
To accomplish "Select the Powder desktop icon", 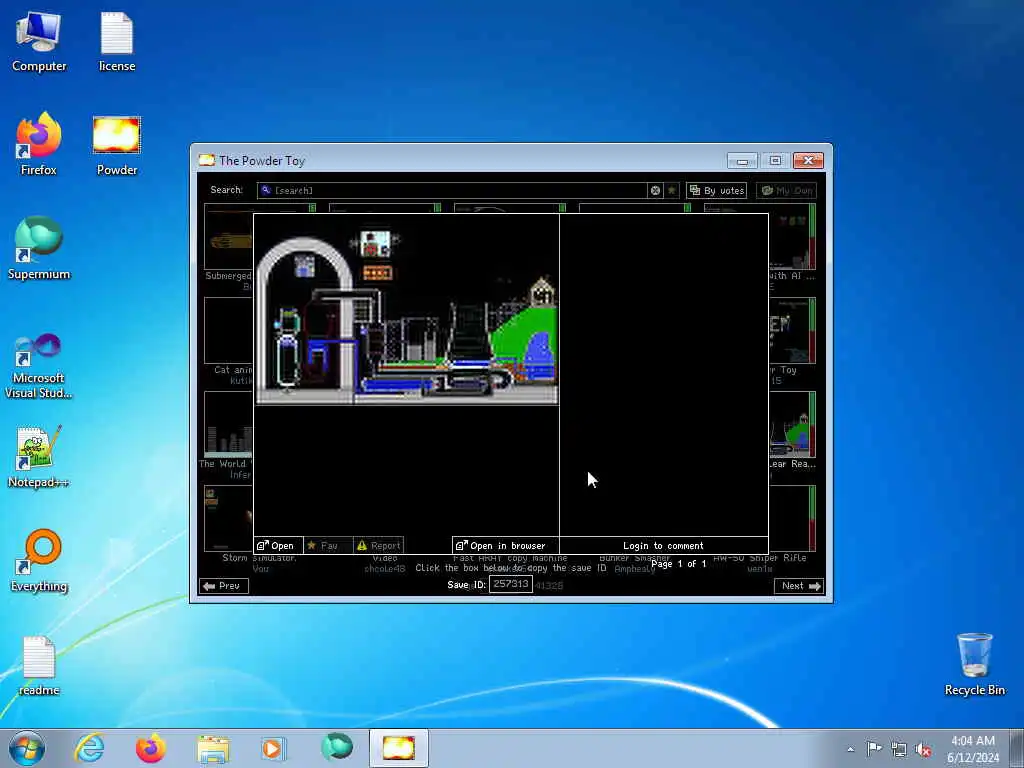I will coord(117,146).
